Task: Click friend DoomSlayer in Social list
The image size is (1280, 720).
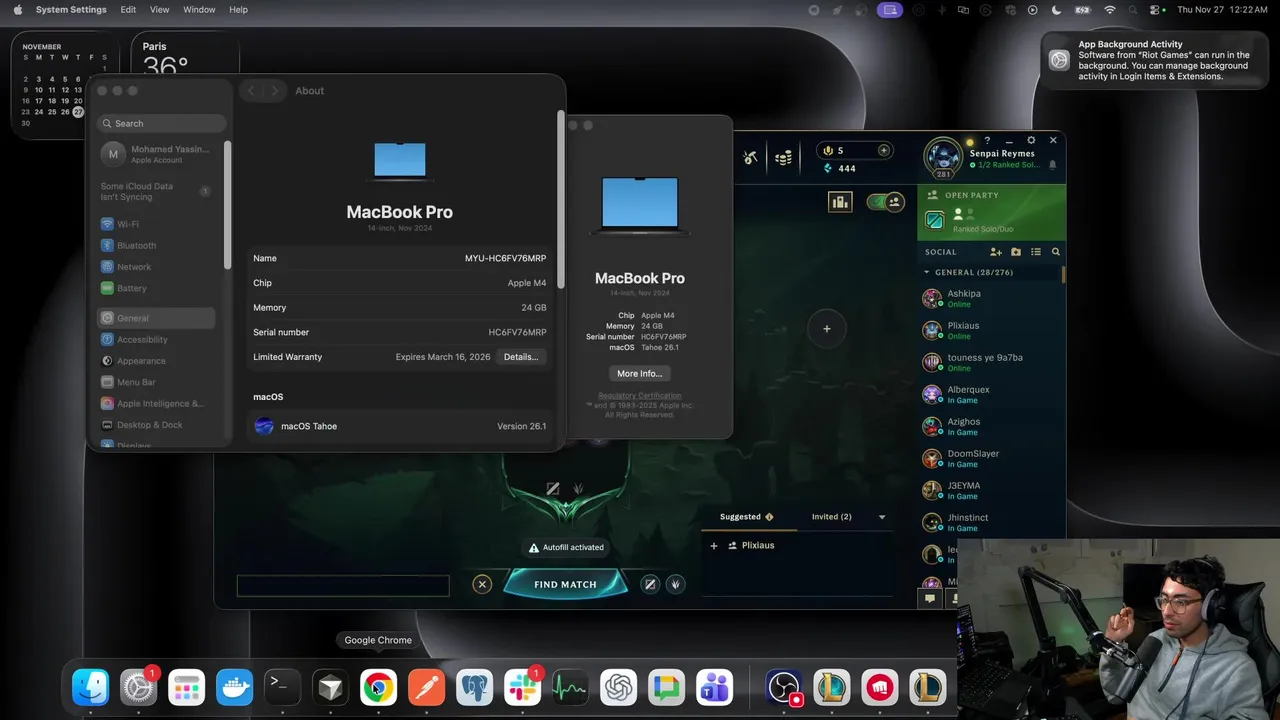Action: click(x=990, y=458)
